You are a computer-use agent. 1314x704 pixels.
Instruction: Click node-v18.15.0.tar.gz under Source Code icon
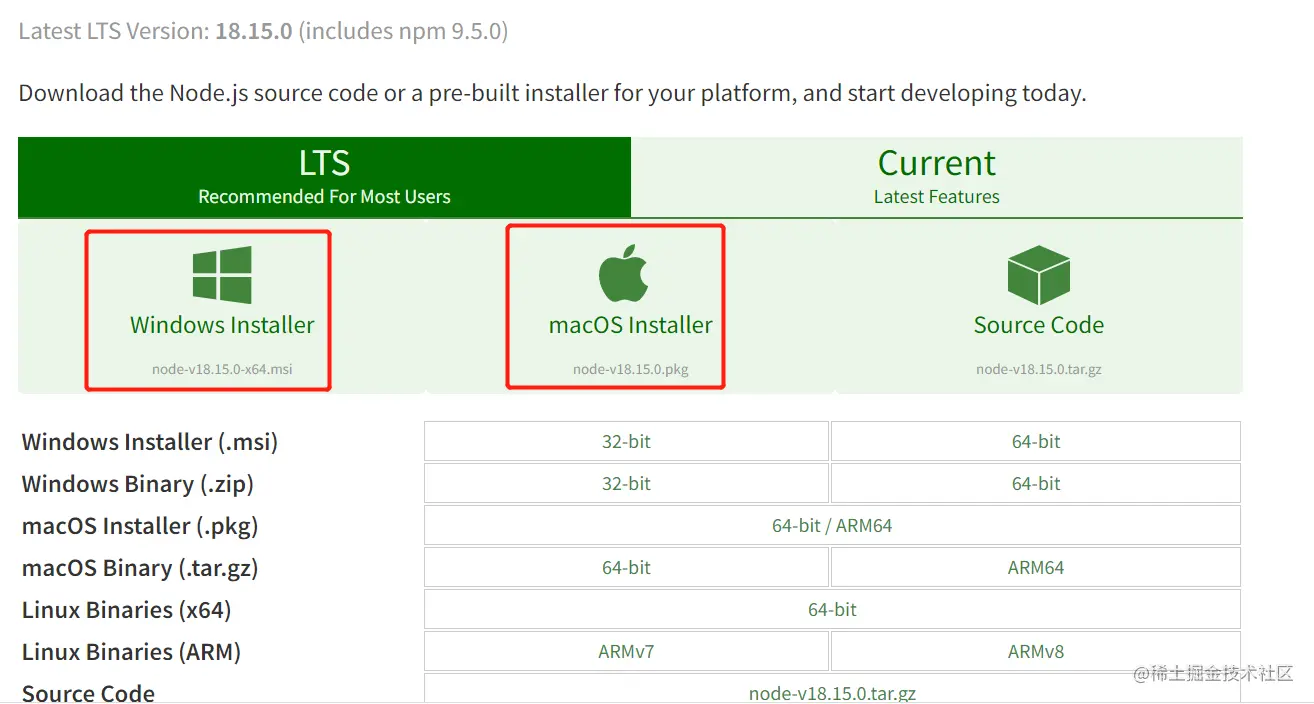(1039, 369)
